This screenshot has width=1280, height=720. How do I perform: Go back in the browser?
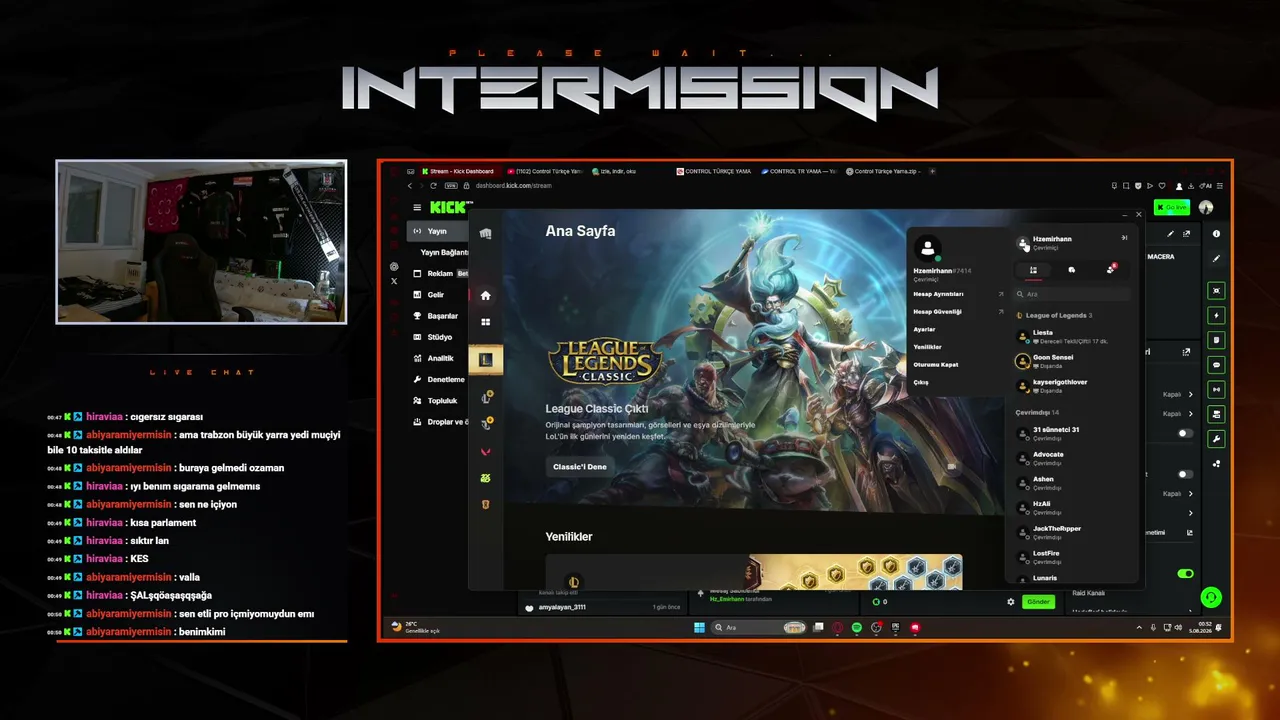pyautogui.click(x=409, y=186)
